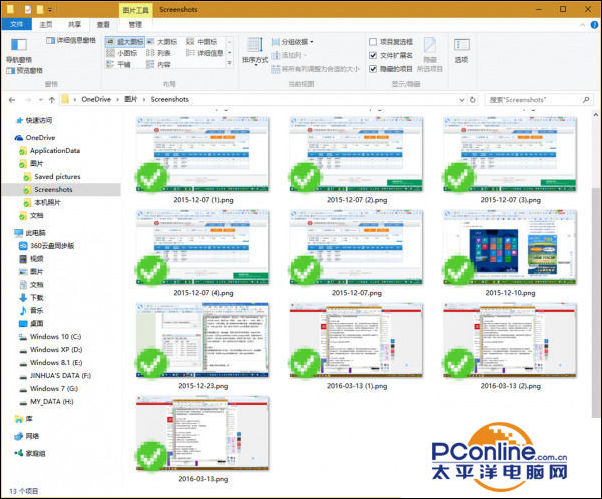Click the blue help icon
Image resolution: width=602 pixels, height=499 pixels.
pyautogui.click(x=594, y=25)
